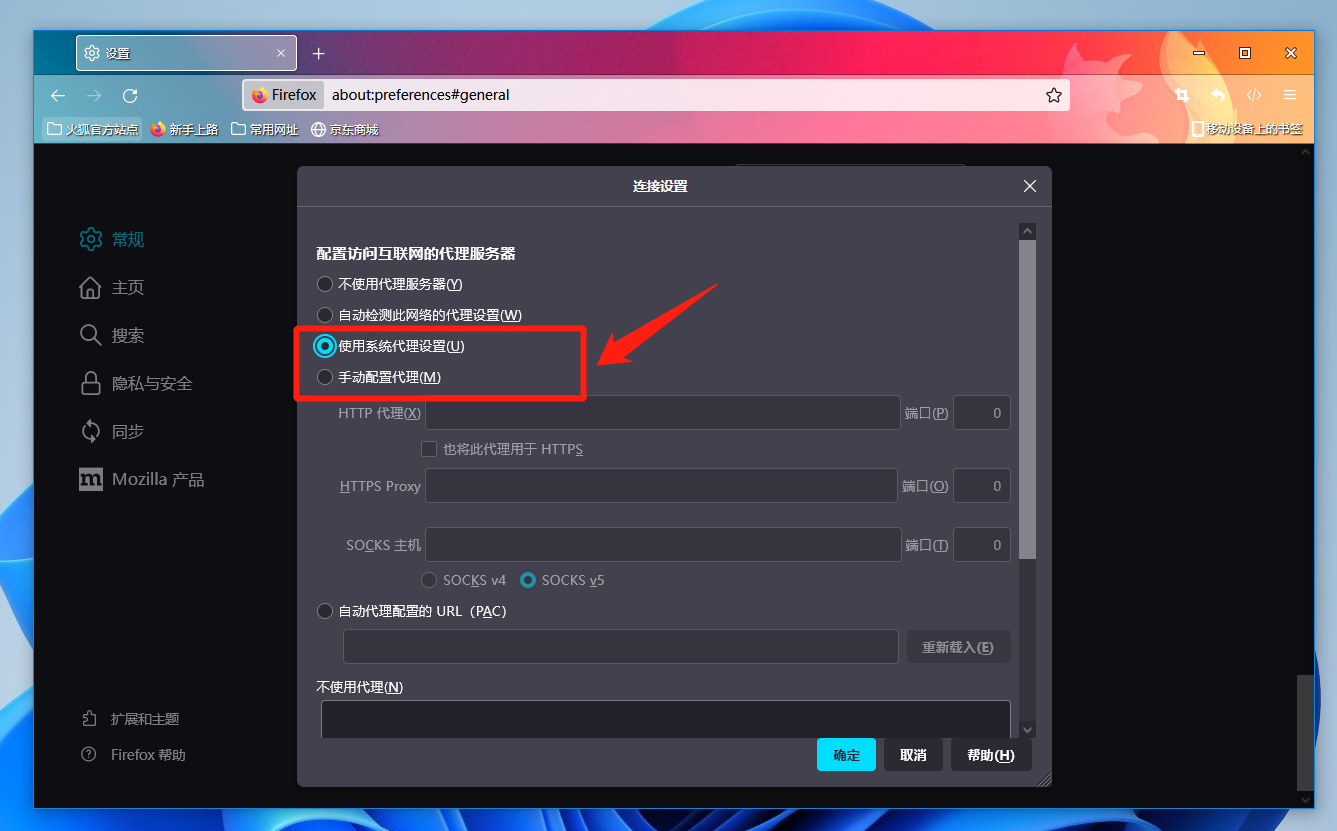Open 隐私与安全 settings category
The width and height of the screenshot is (1337, 831).
(136, 383)
